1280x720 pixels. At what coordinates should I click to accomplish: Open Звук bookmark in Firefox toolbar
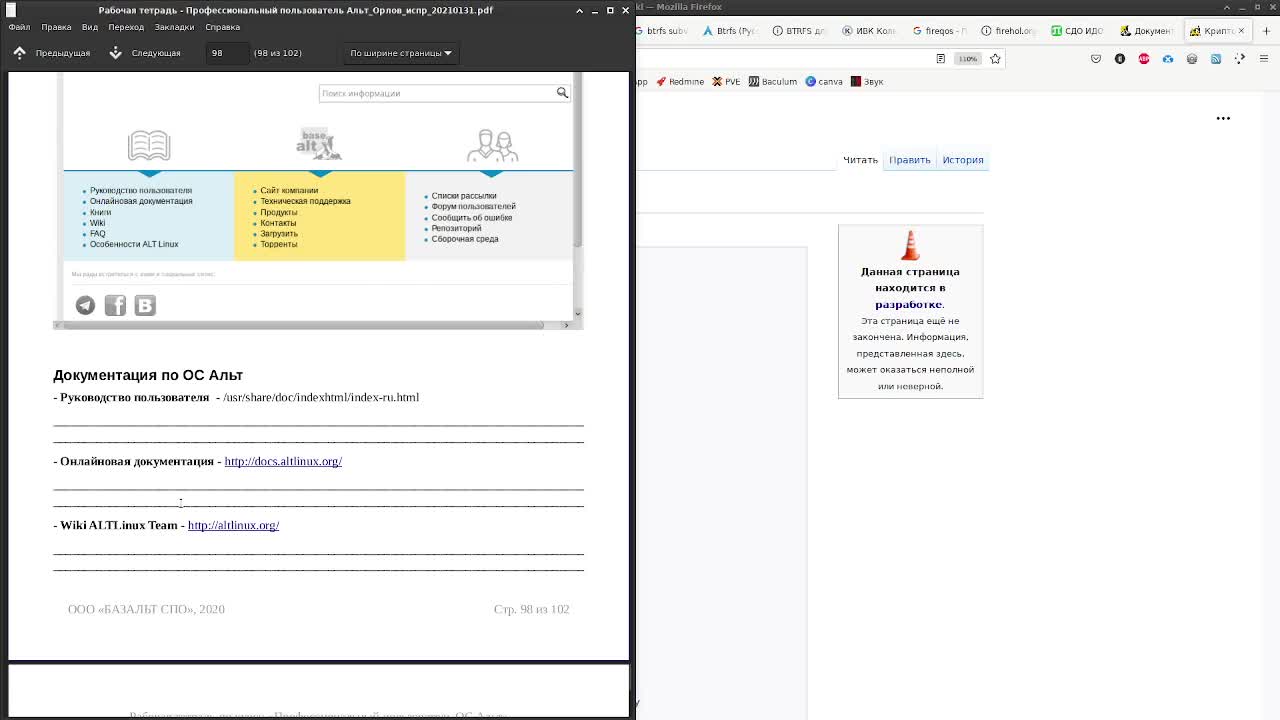867,82
